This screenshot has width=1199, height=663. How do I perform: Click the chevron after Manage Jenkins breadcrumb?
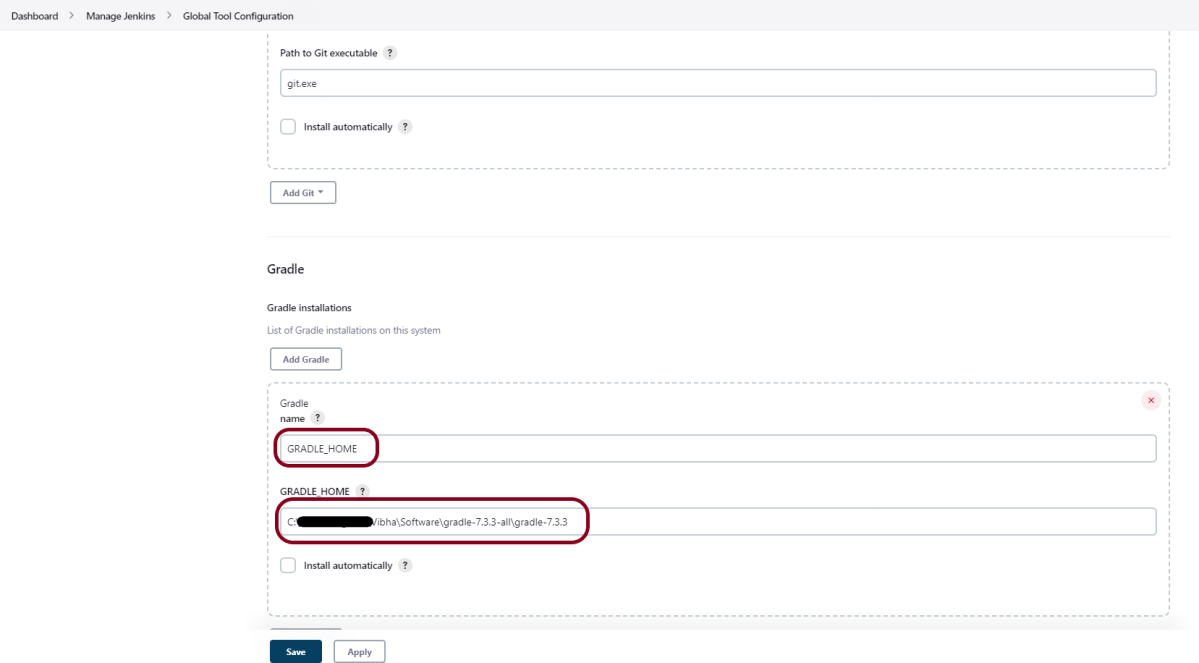[x=169, y=16]
